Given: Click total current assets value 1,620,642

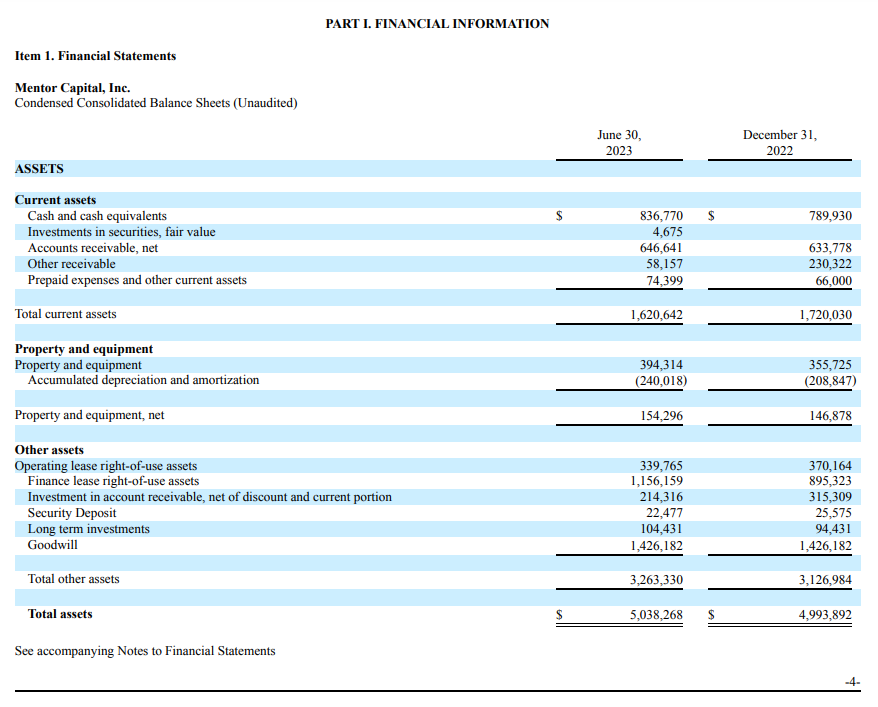Looking at the screenshot, I should point(656,315).
